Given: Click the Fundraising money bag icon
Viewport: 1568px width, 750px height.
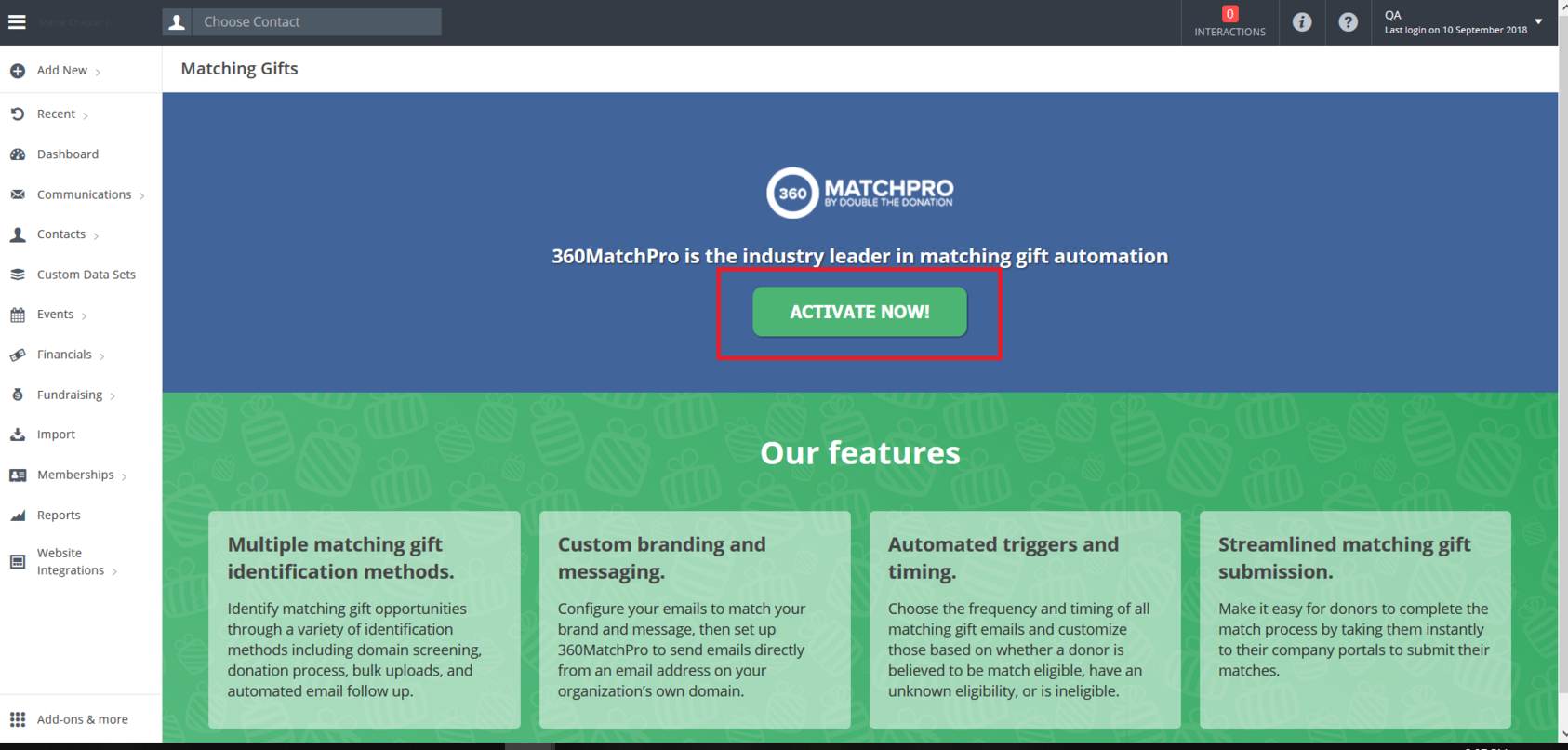Looking at the screenshot, I should tap(18, 395).
